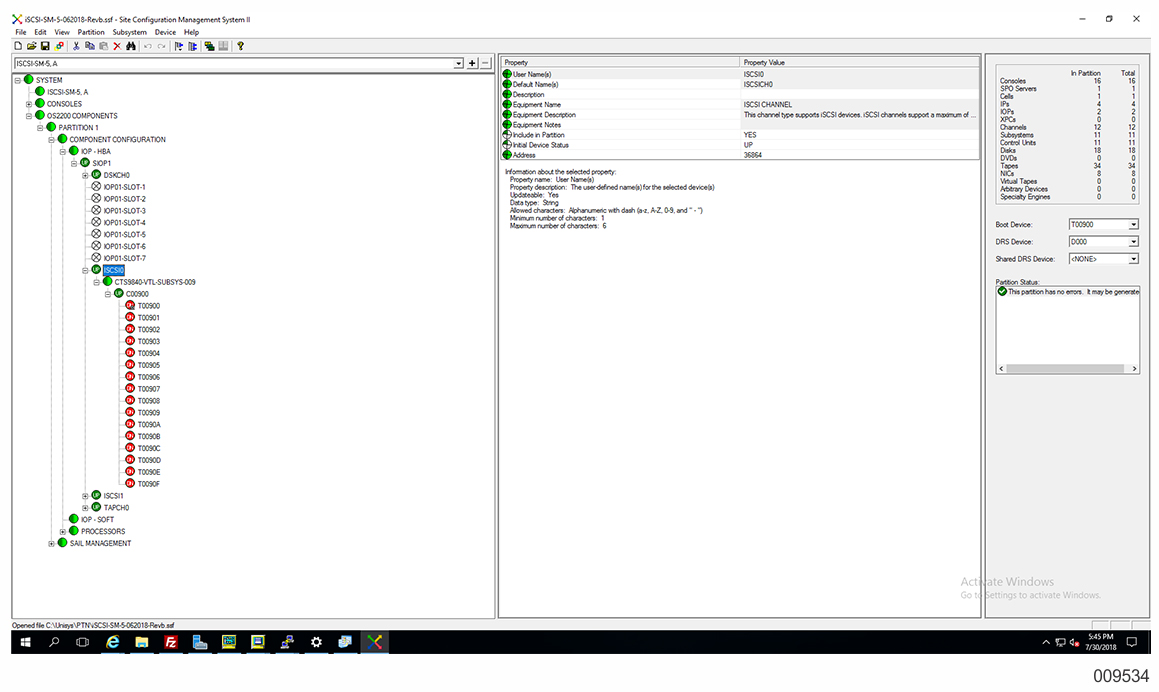Select the IOP01-SLOT-3 tree item
Screen dimensions: 1159x692
click(x=124, y=211)
